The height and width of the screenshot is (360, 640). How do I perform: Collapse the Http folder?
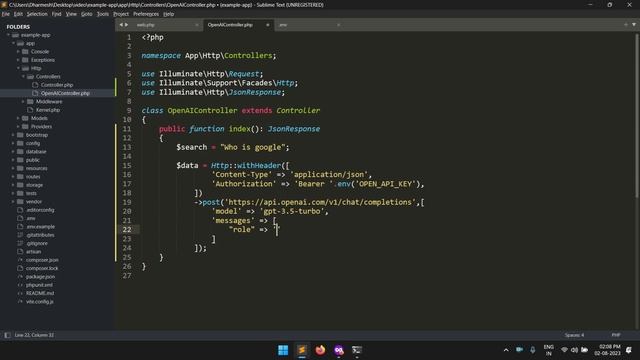(18, 68)
